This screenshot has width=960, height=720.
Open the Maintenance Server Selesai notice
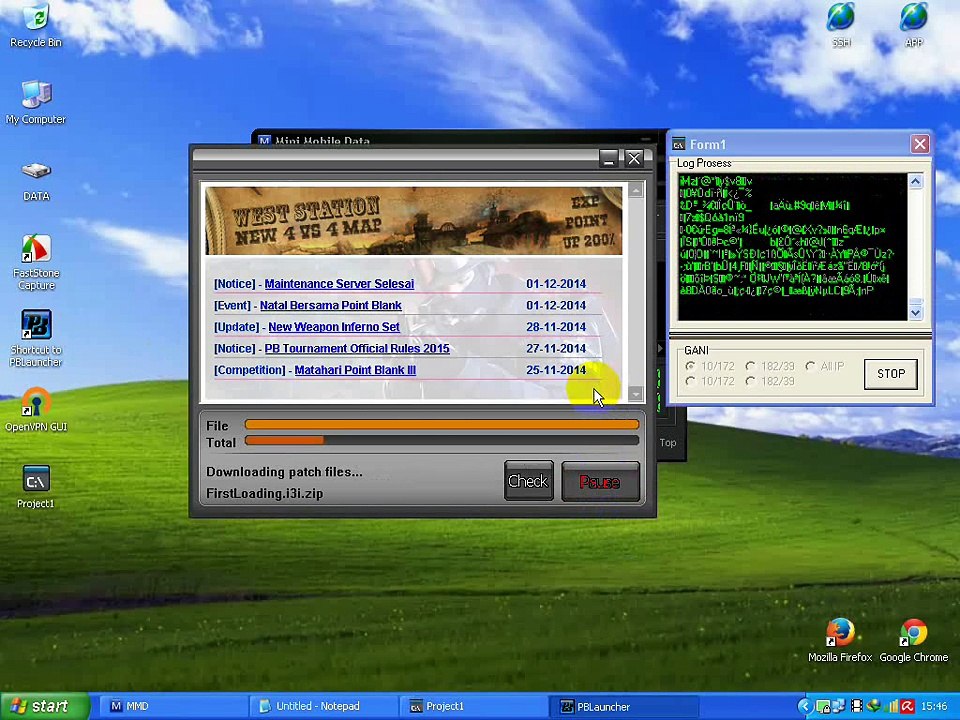(339, 284)
